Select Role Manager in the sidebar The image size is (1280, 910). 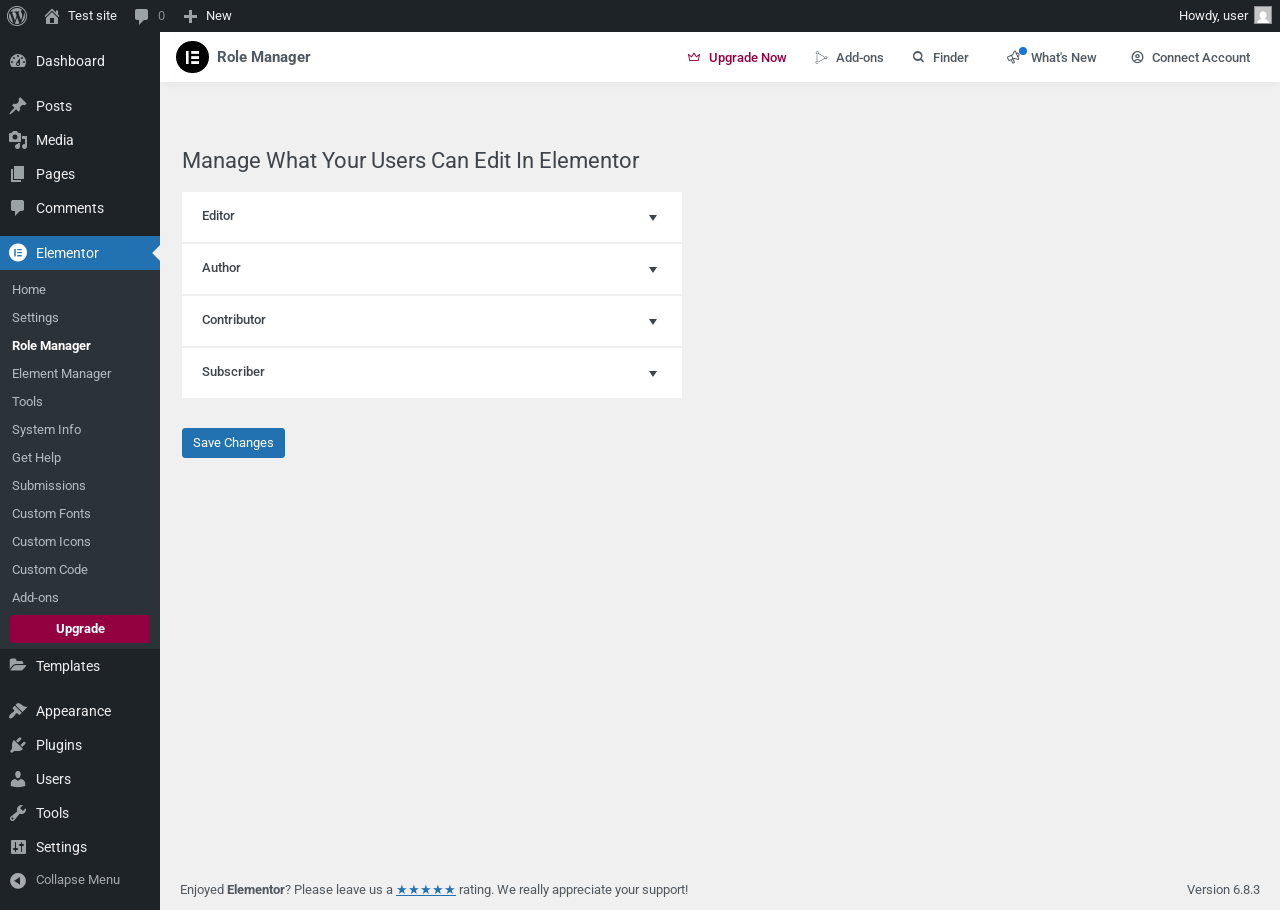tap(51, 346)
